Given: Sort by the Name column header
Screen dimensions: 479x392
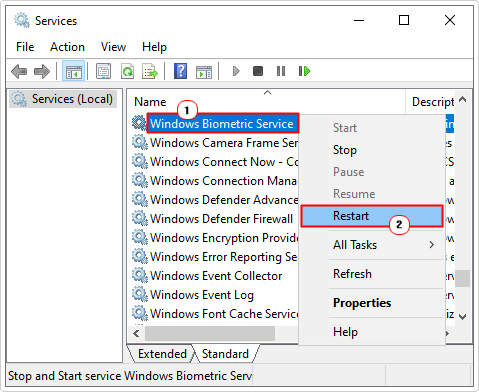Looking at the screenshot, I should click(x=266, y=102).
